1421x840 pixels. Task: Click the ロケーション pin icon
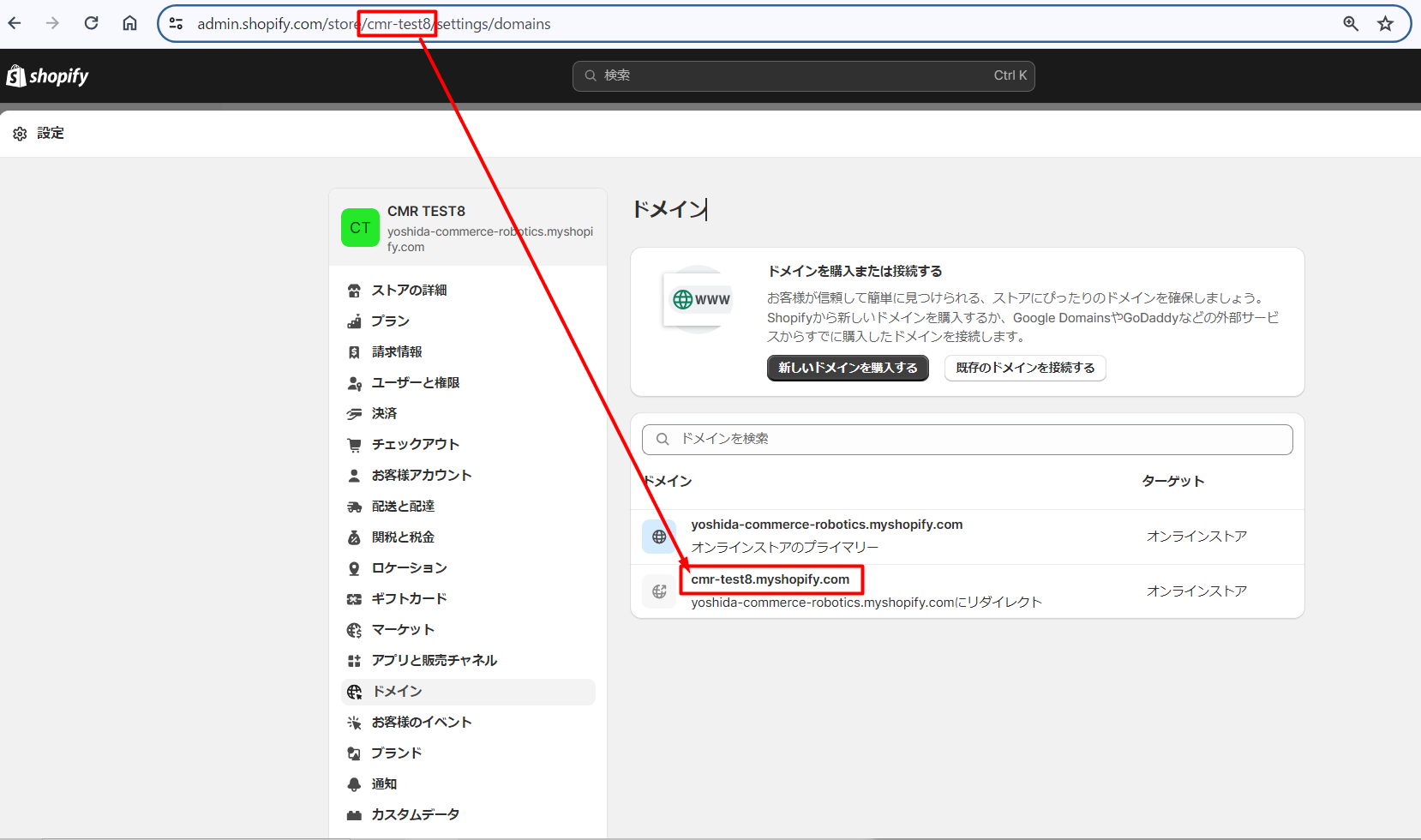(x=354, y=568)
